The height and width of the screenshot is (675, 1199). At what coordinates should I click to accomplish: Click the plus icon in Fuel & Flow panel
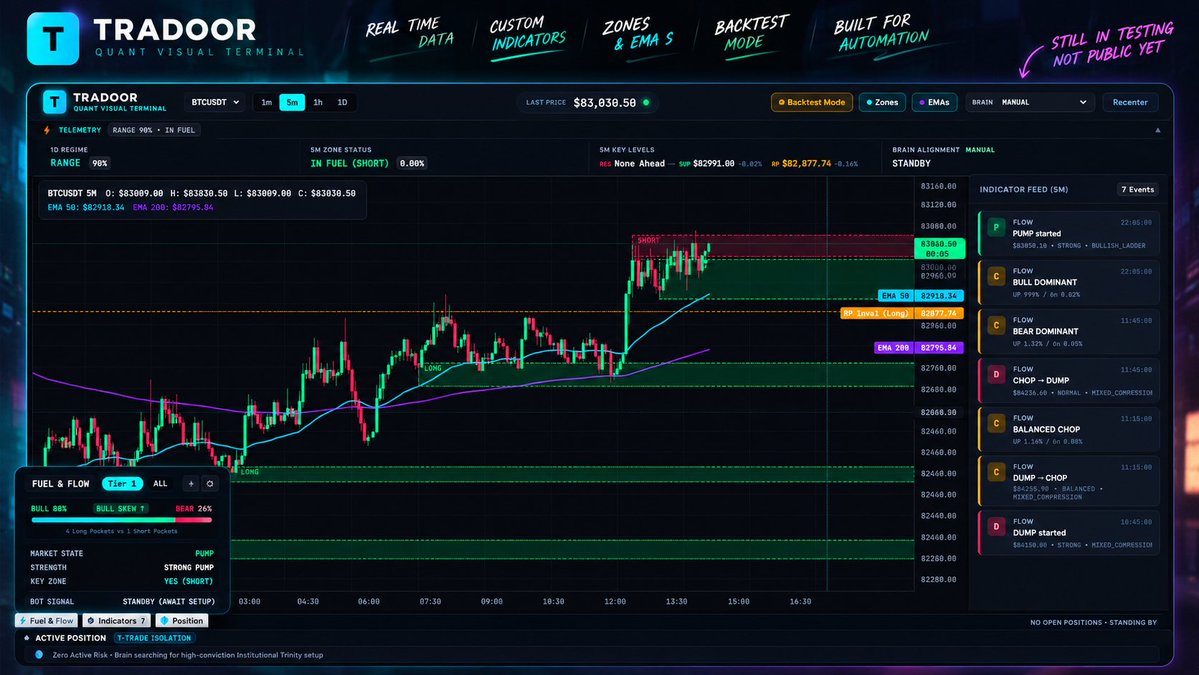(x=191, y=483)
